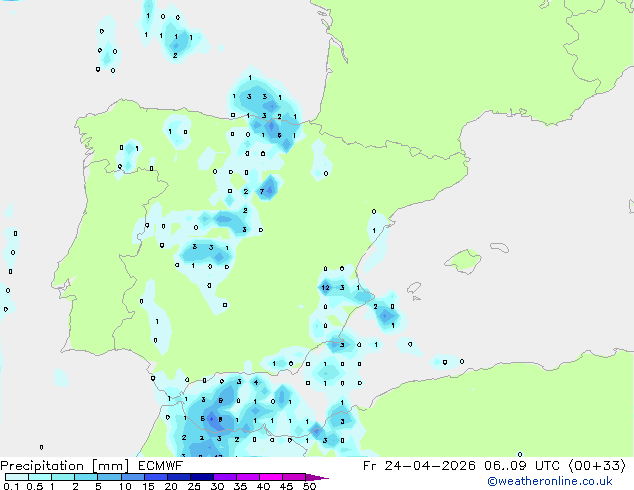Click the legend label "0.5"
Image resolution: width=634 pixels, height=490 pixels.
[35, 486]
